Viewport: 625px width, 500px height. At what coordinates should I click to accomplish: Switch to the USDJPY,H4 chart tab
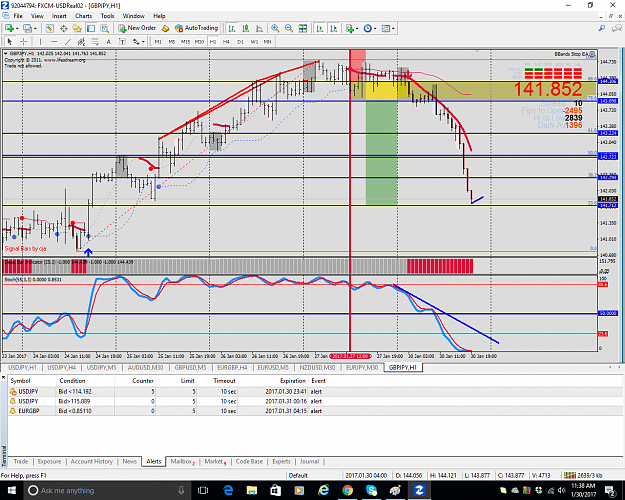tap(62, 367)
